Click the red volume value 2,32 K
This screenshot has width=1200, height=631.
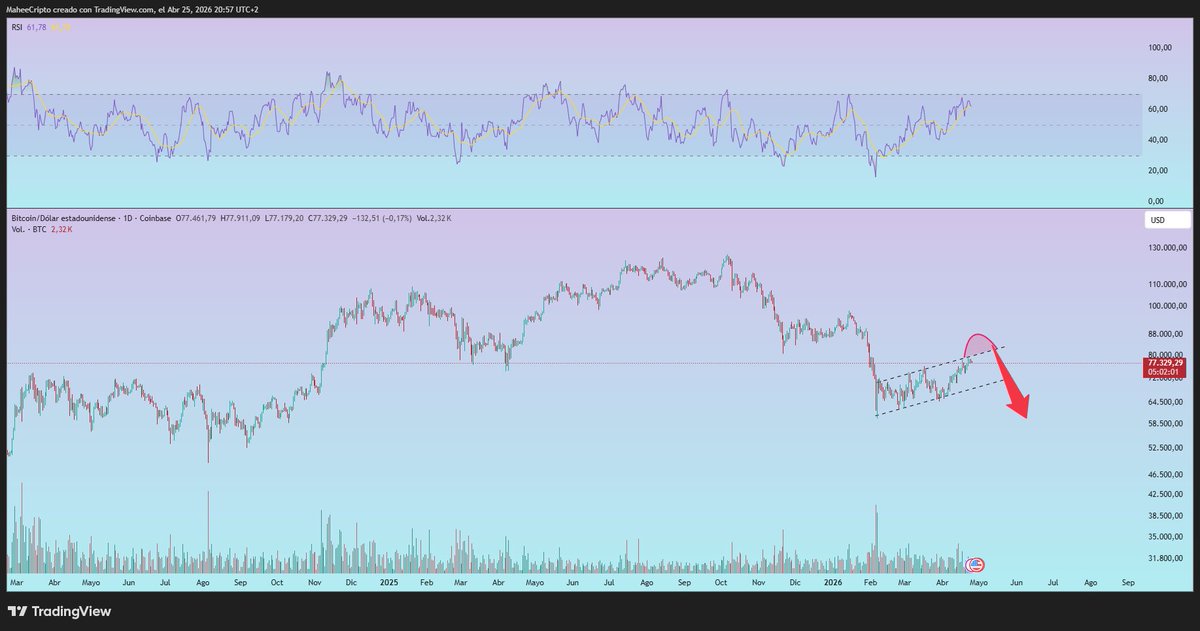coord(61,229)
